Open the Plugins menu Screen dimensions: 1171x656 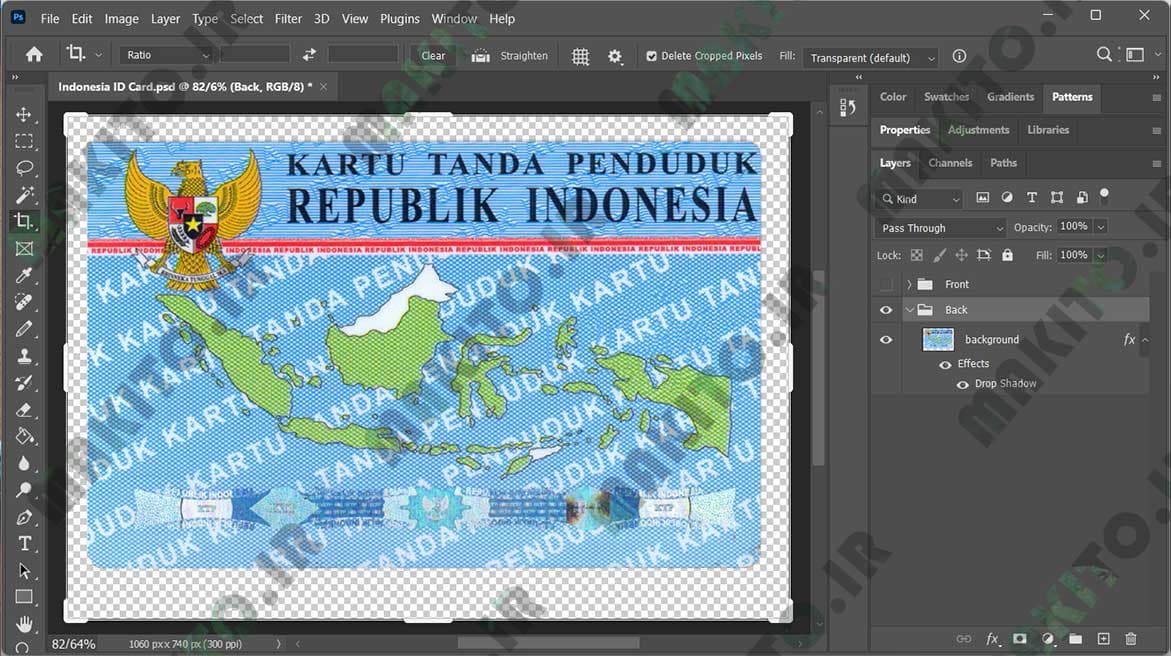(x=400, y=19)
